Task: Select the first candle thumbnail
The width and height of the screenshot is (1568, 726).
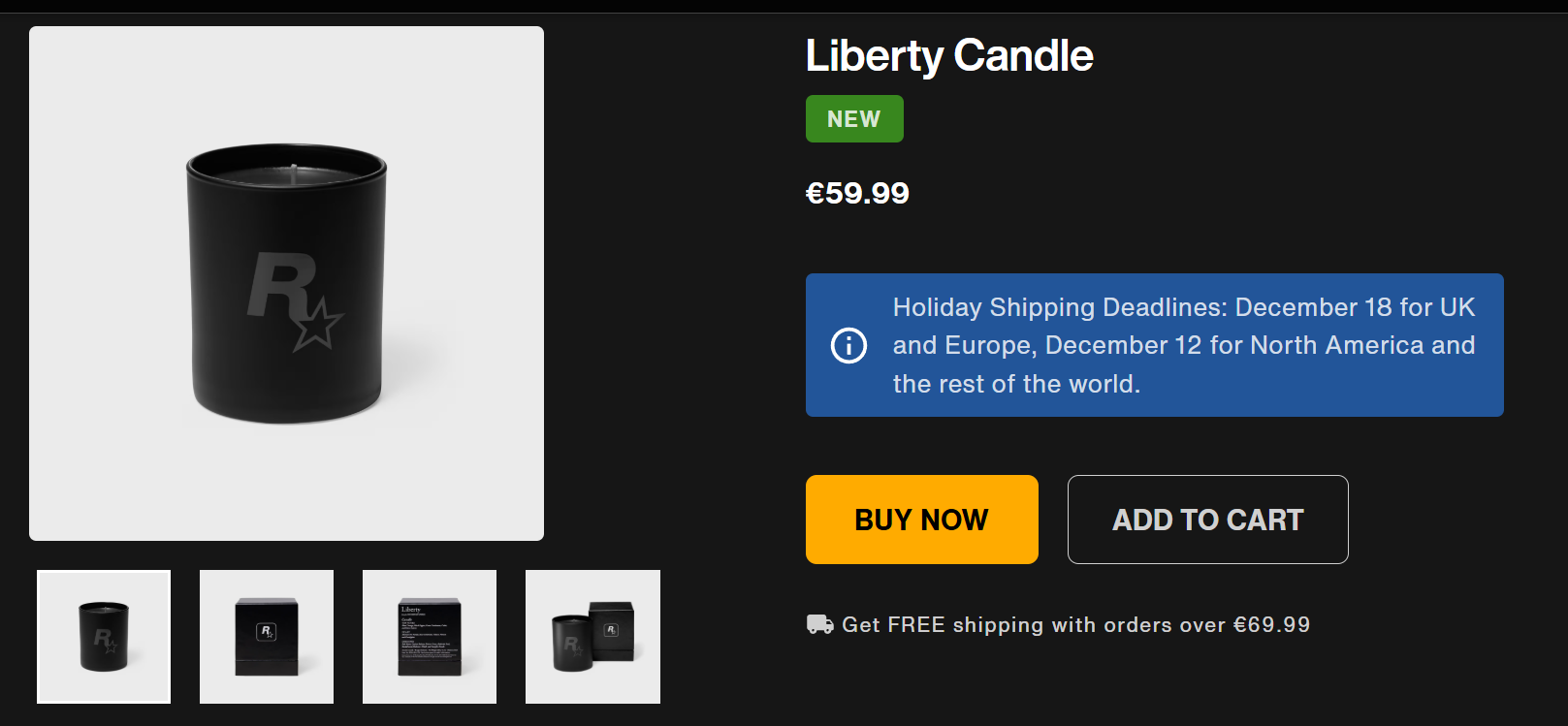Action: [104, 637]
